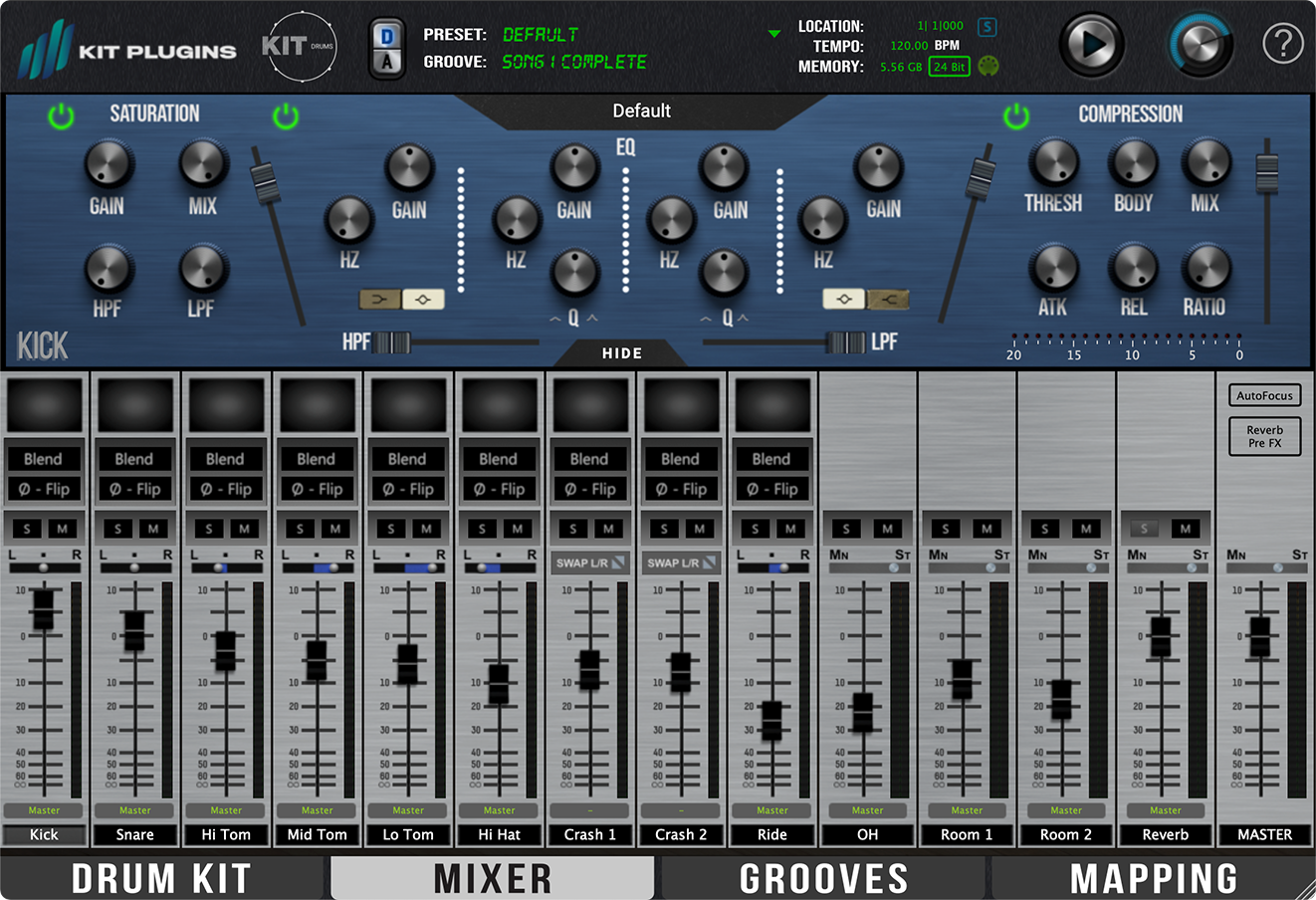Image resolution: width=1316 pixels, height=900 pixels.
Task: Switch to the Grooves tab
Action: point(823,878)
